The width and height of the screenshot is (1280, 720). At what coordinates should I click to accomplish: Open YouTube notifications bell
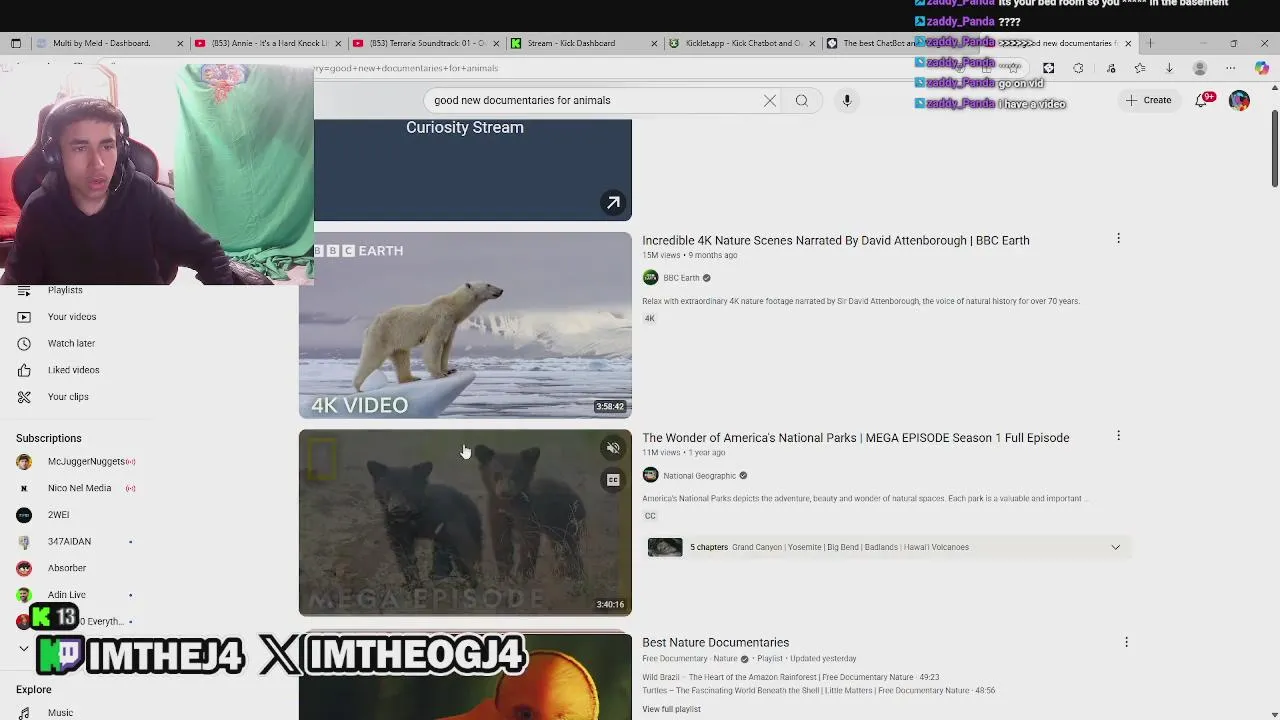pos(1202,100)
